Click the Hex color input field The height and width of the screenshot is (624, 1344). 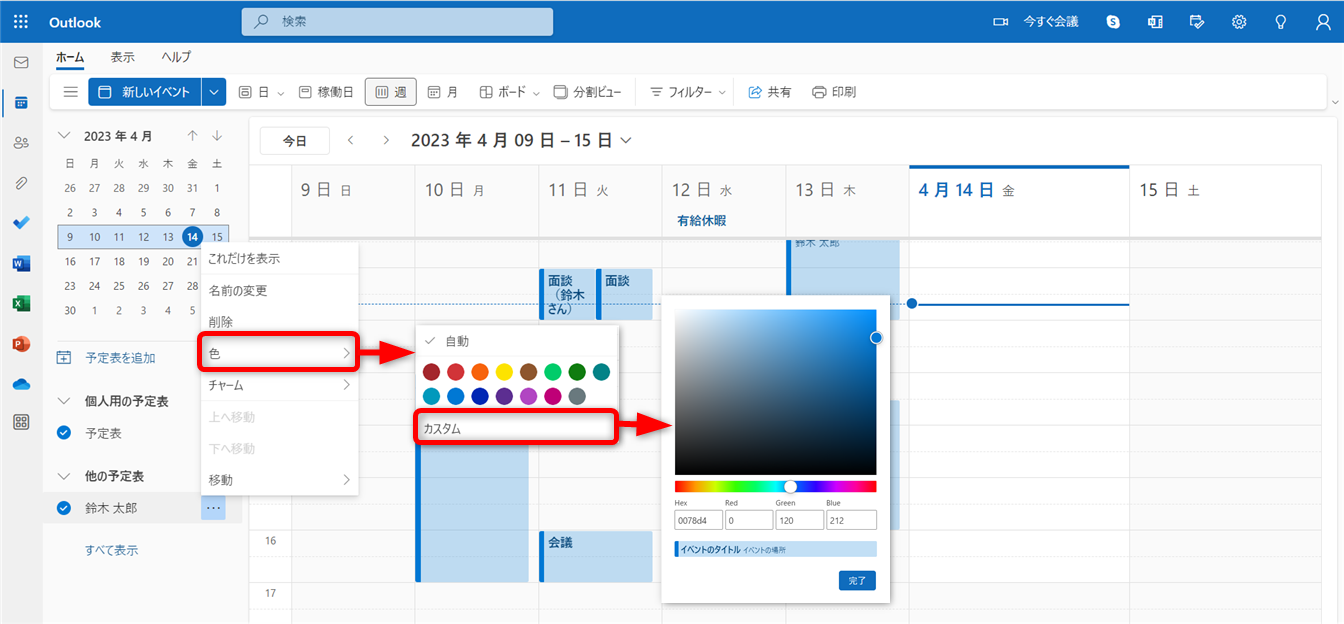(698, 520)
